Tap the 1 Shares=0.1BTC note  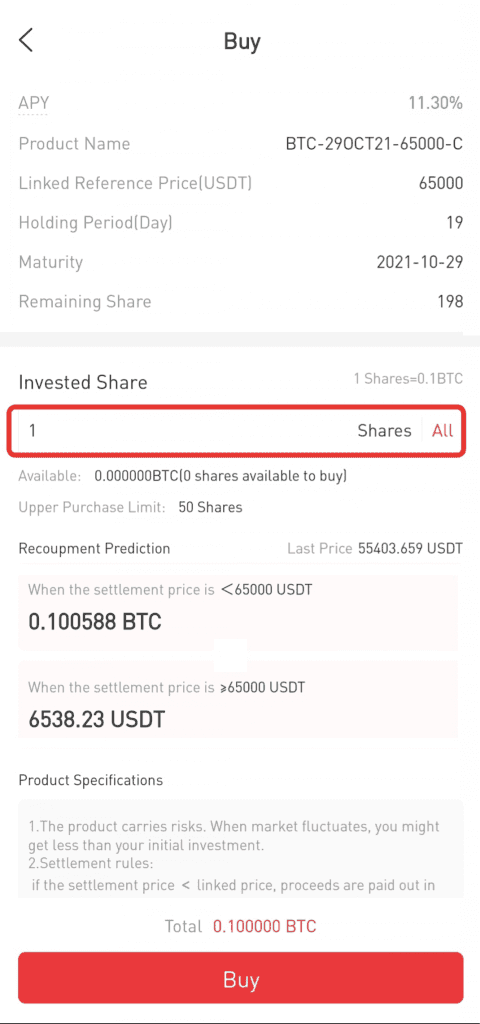click(408, 377)
